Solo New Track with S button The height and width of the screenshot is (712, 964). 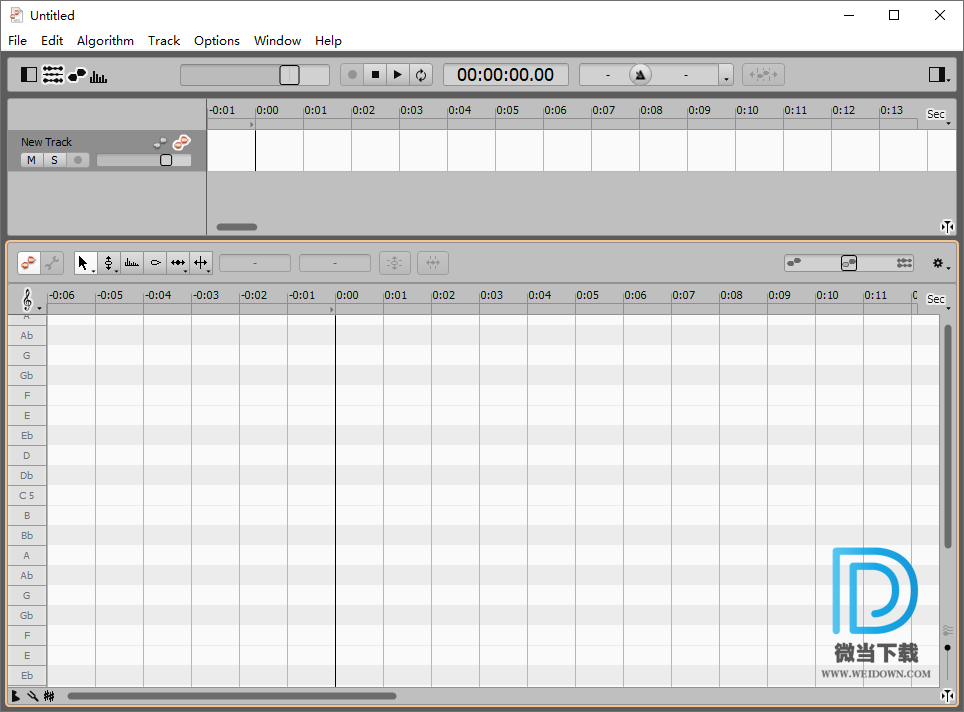tap(55, 160)
